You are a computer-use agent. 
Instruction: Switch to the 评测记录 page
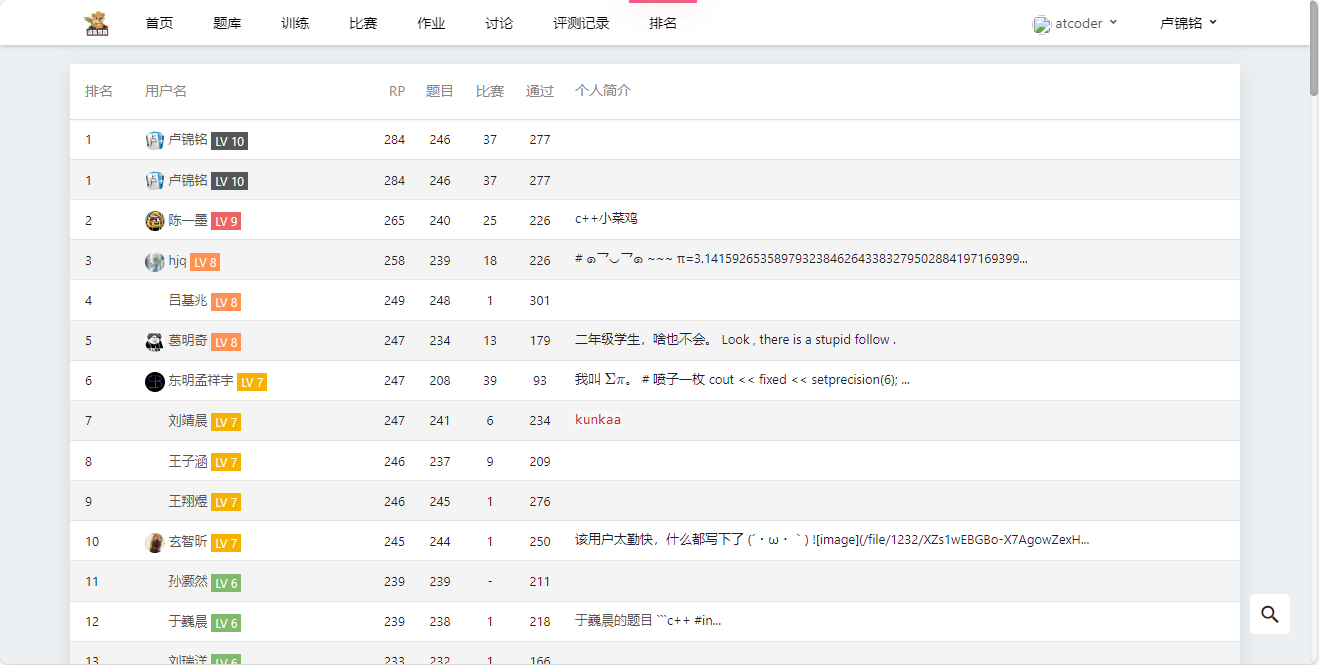click(x=581, y=23)
